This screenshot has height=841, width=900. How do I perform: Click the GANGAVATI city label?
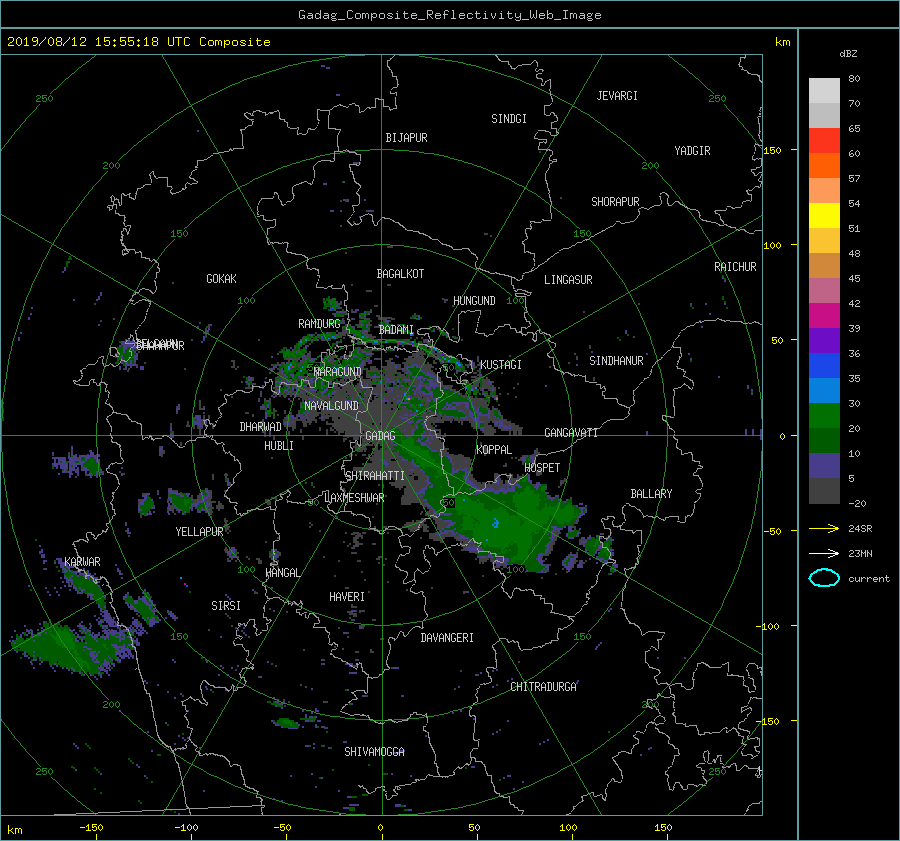pyautogui.click(x=571, y=433)
